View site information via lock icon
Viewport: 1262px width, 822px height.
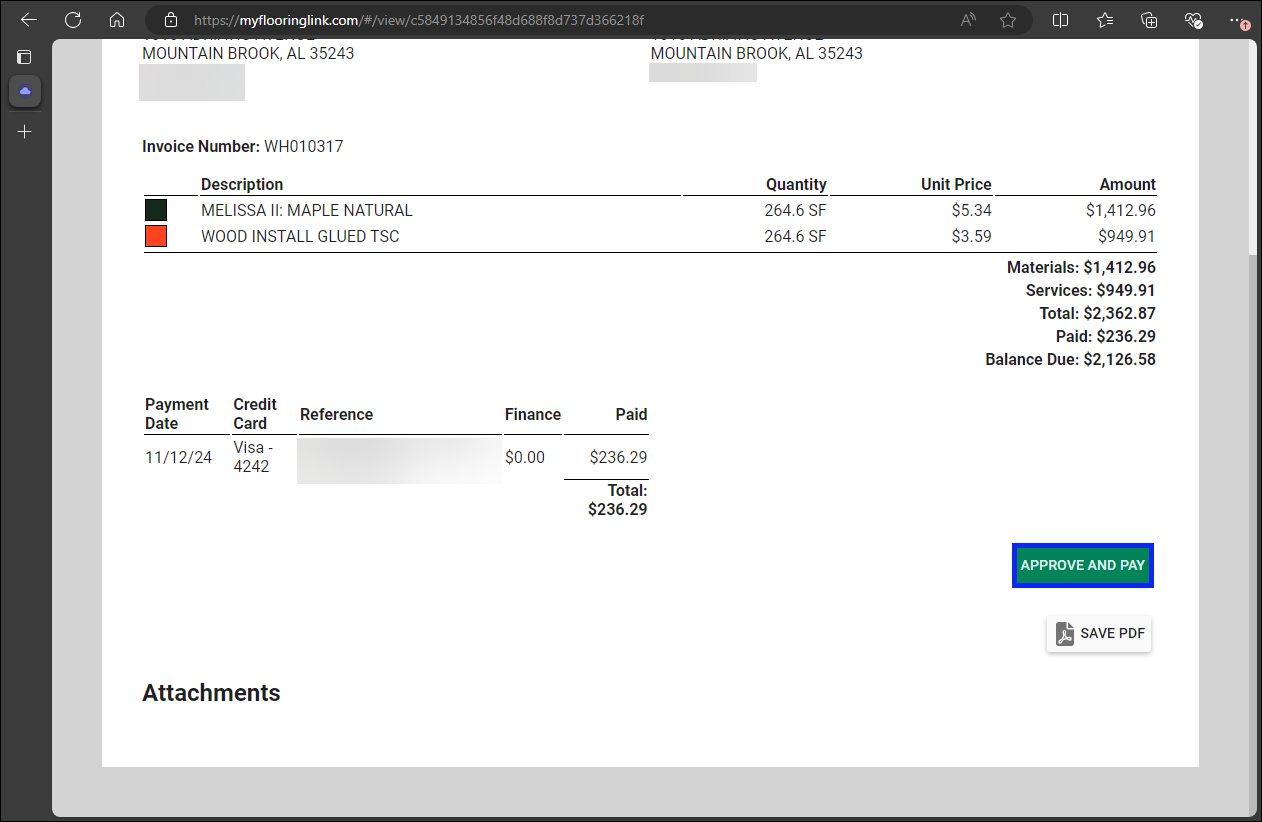(x=171, y=20)
